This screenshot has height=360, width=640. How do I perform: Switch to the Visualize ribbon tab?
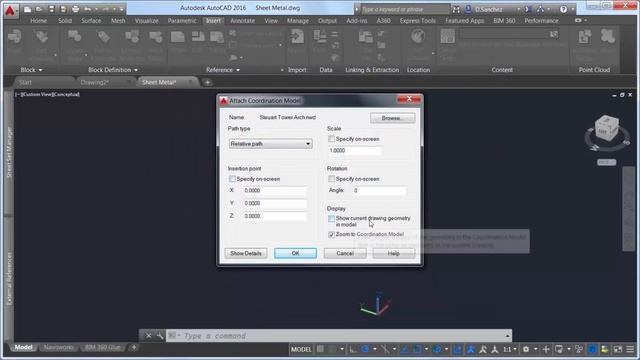coord(147,20)
